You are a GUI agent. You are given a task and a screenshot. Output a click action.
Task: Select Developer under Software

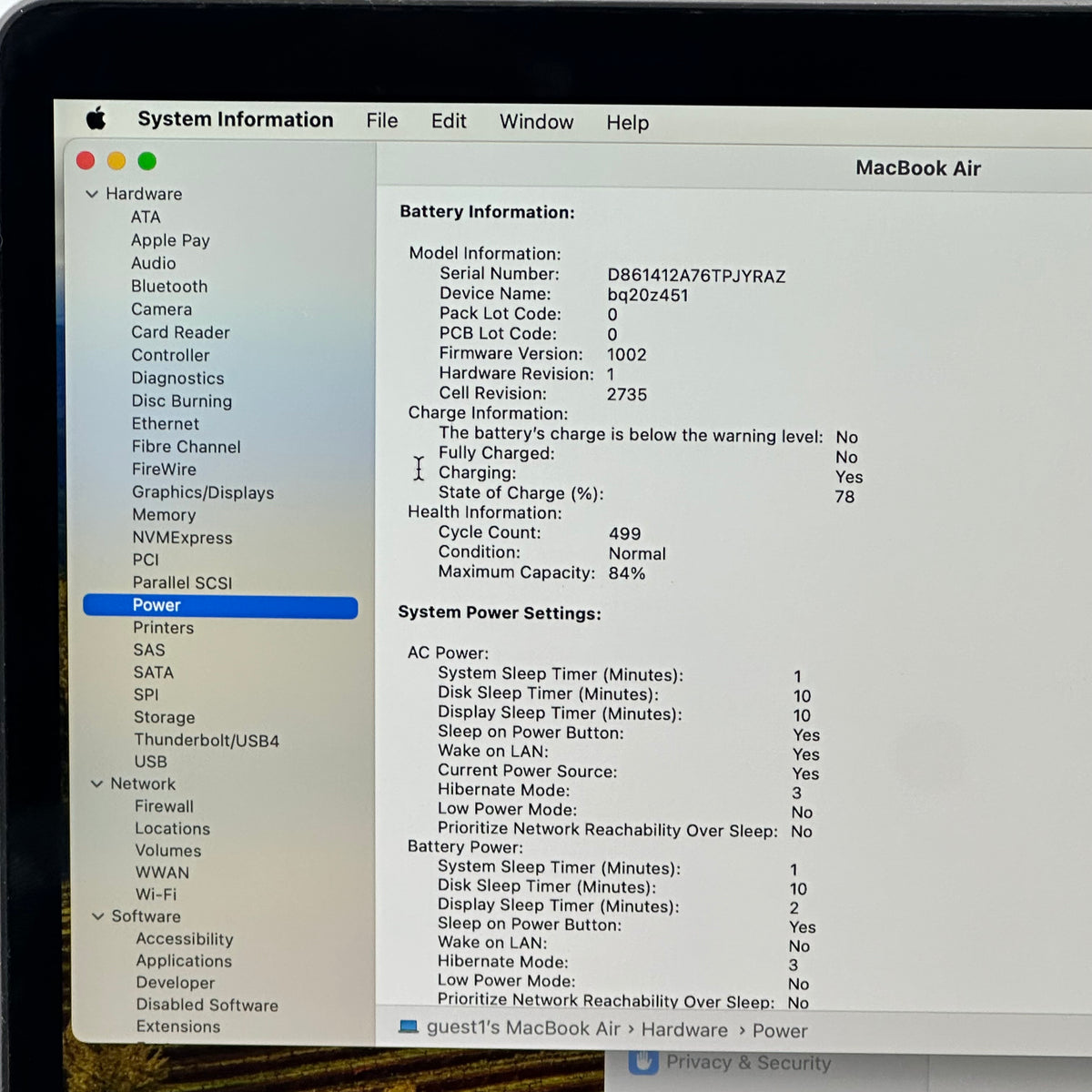click(176, 982)
